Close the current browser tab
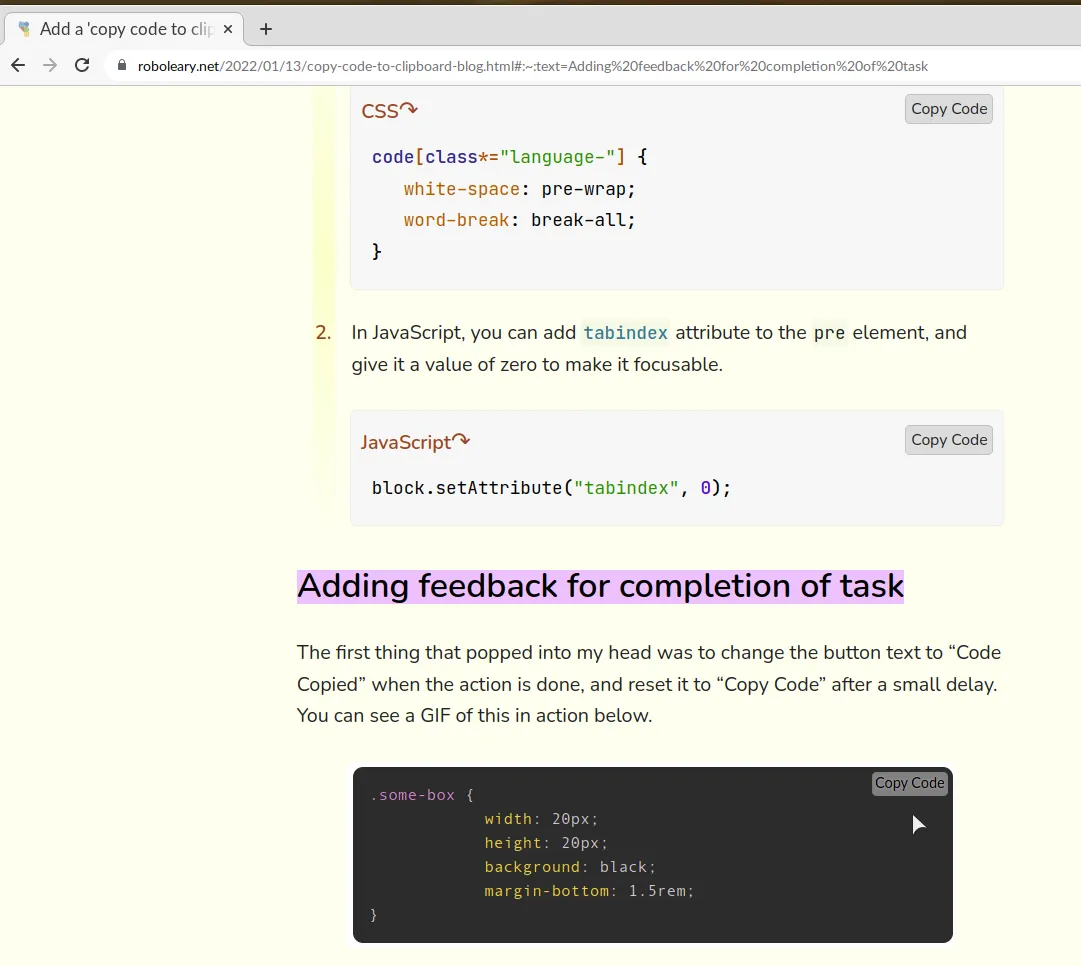 (228, 29)
